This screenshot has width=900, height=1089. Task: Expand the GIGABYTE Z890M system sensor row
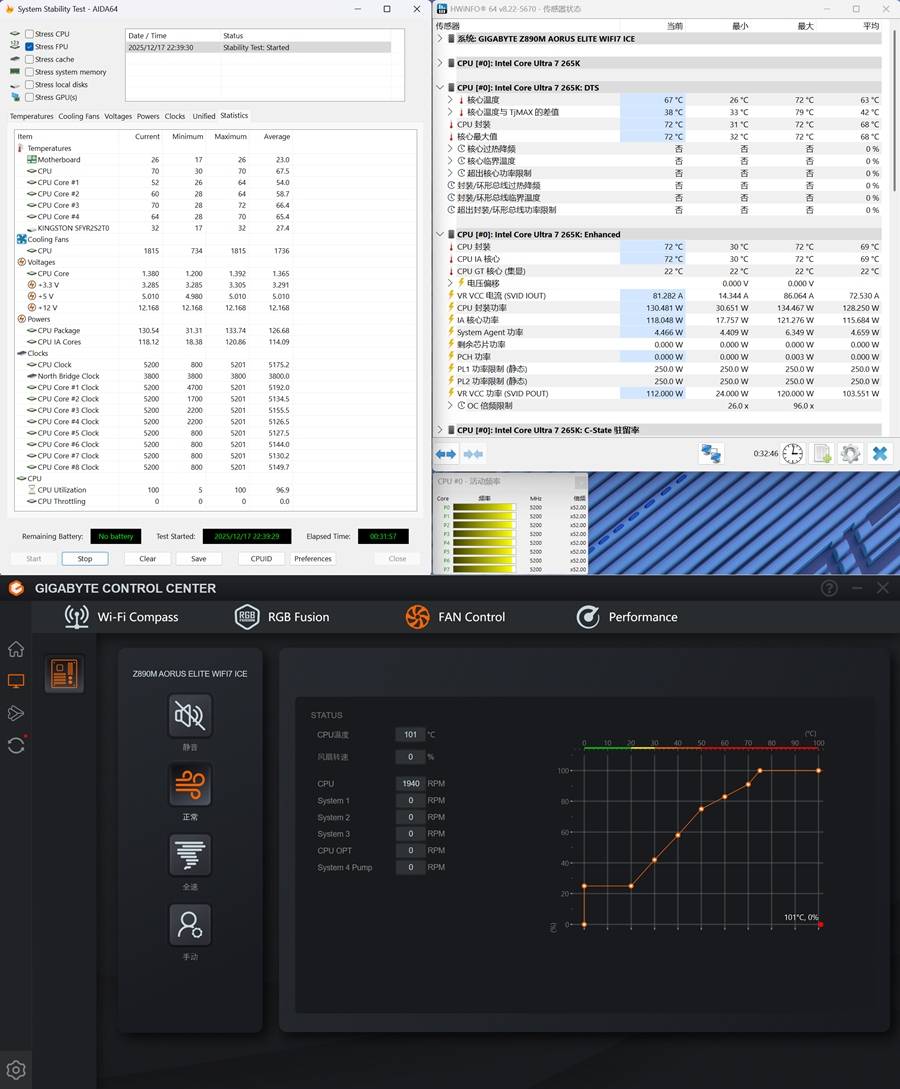coord(440,39)
